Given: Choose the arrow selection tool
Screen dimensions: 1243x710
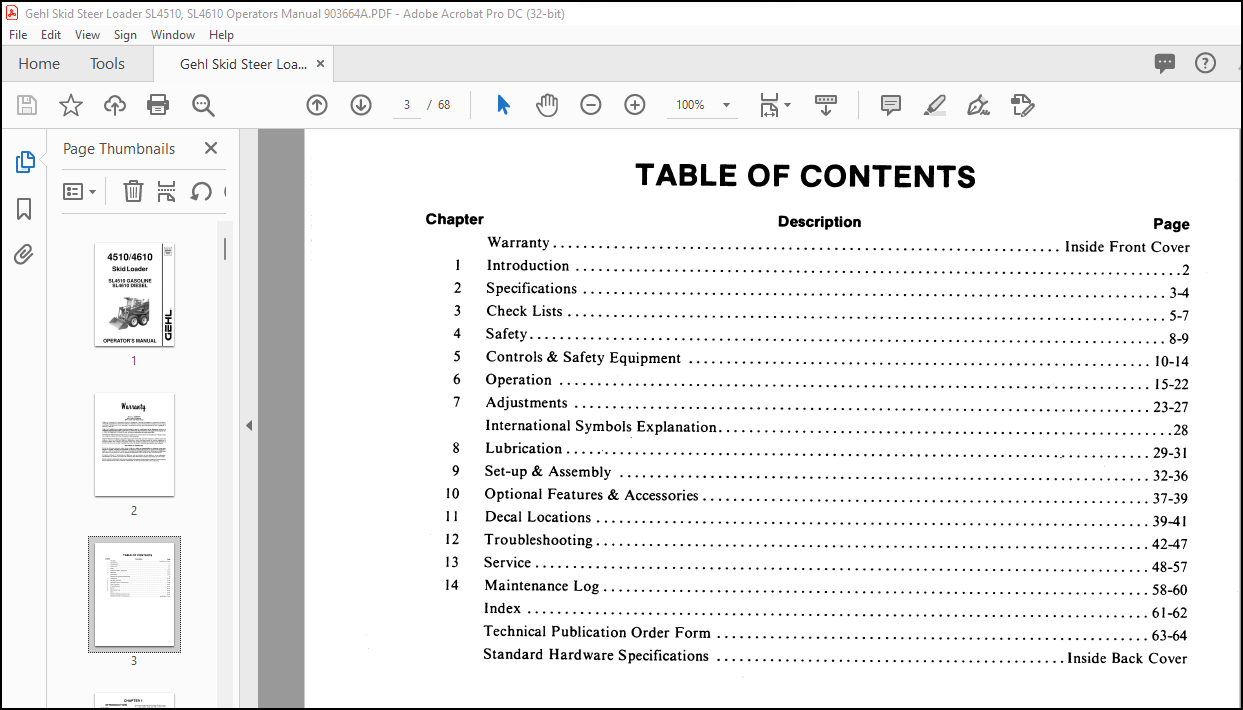Looking at the screenshot, I should tap(503, 105).
